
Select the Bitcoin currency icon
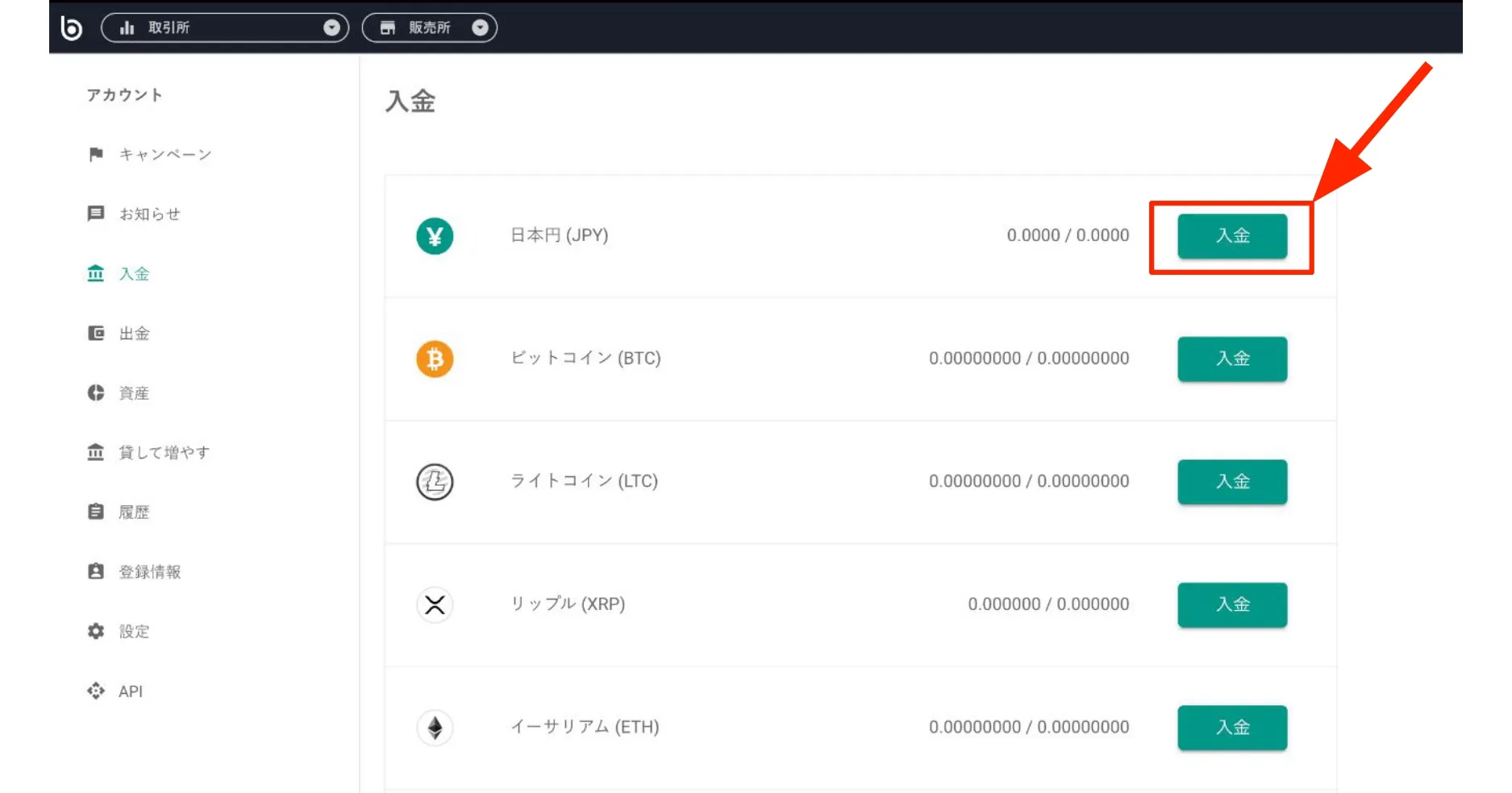click(435, 359)
